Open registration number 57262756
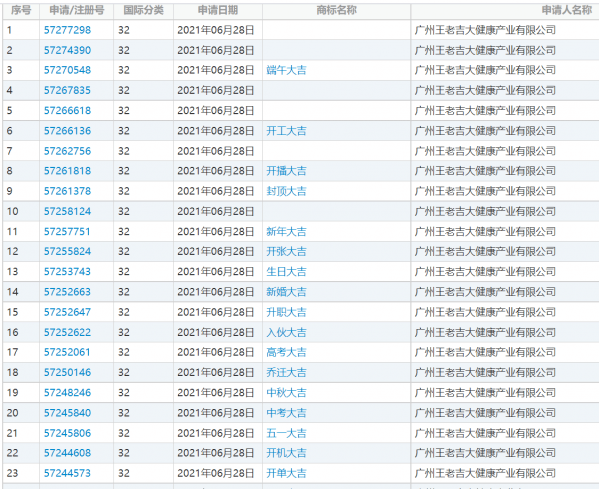This screenshot has width=599, height=489. click(67, 151)
